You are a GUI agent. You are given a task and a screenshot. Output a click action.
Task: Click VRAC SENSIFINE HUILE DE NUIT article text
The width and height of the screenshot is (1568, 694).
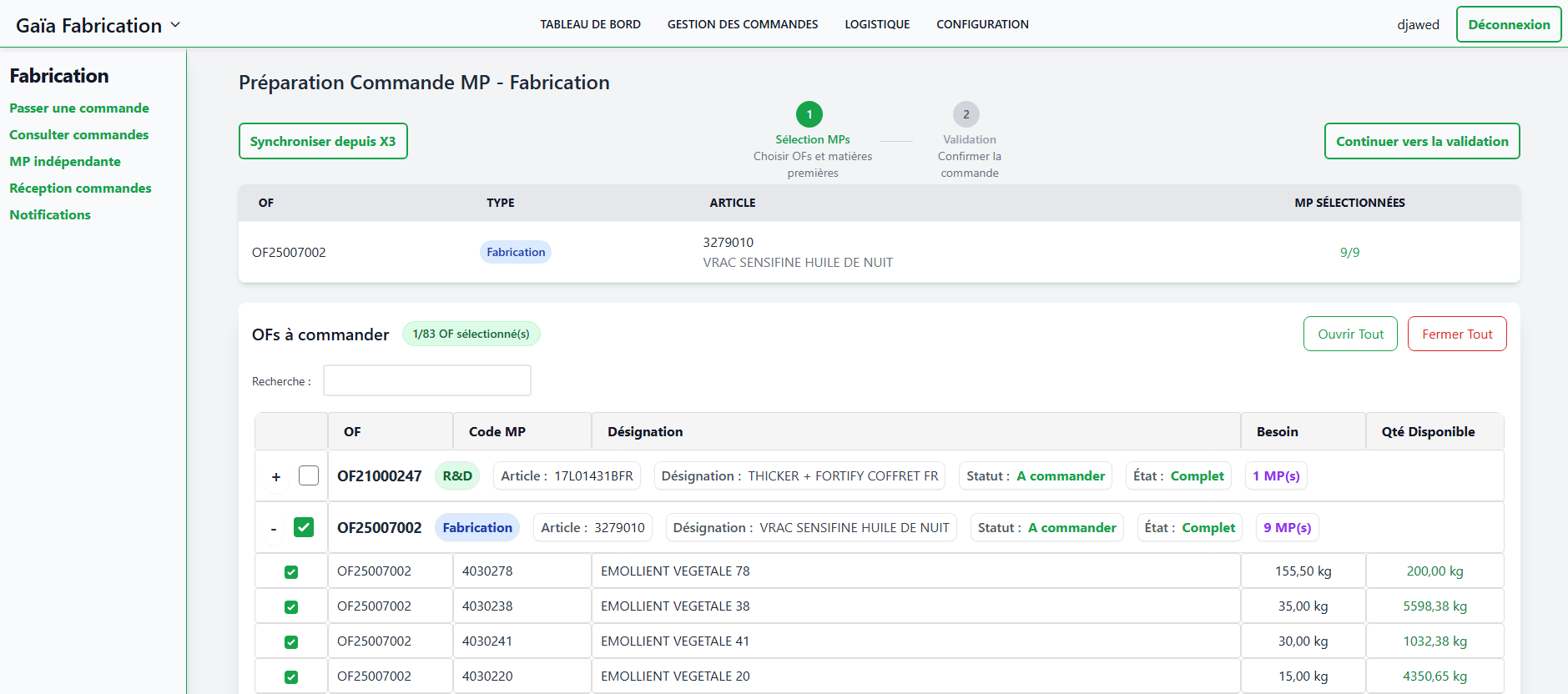coord(798,262)
